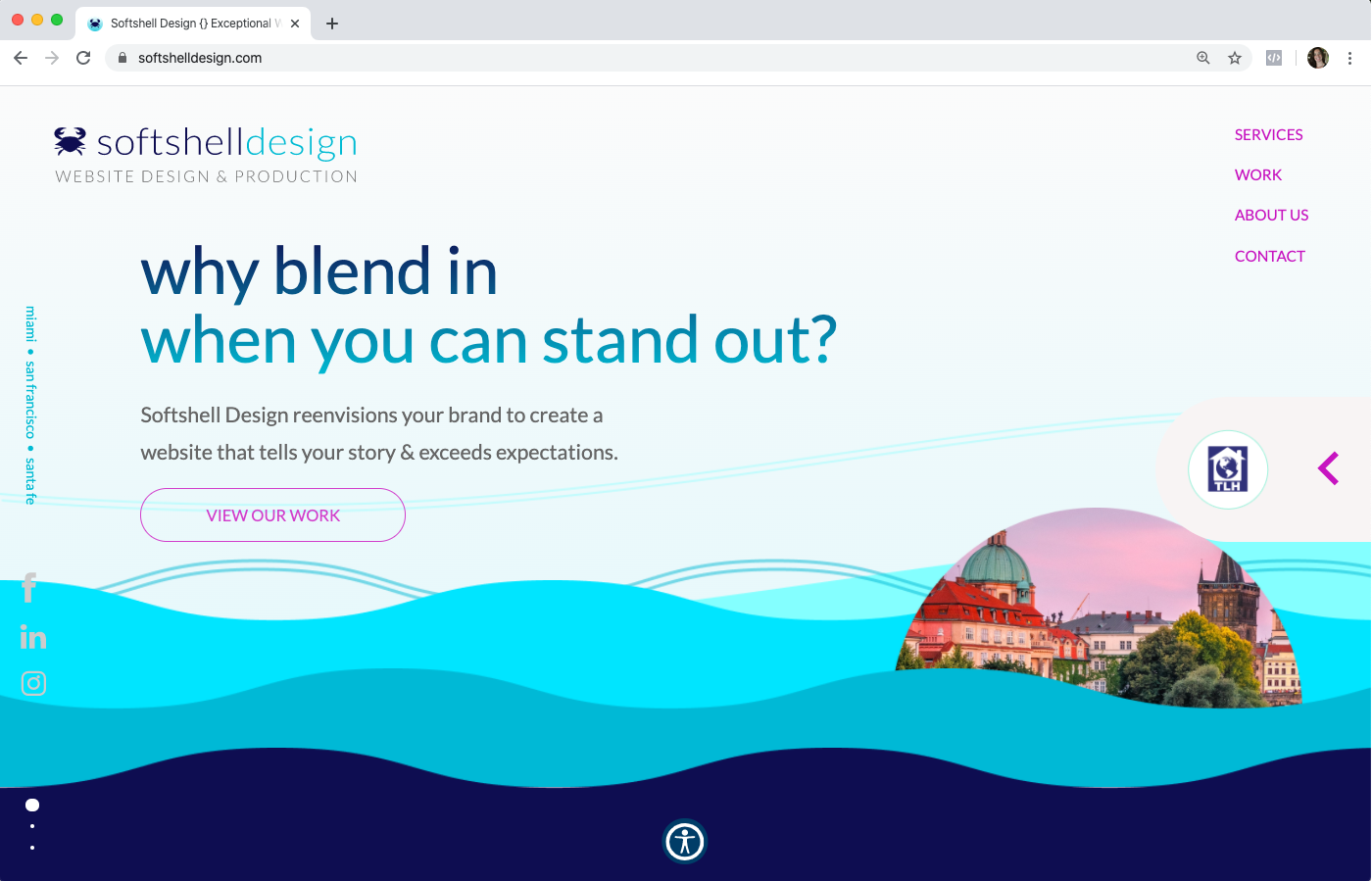Select the second slide indicator dot
This screenshot has height=881, width=1372.
(32, 826)
